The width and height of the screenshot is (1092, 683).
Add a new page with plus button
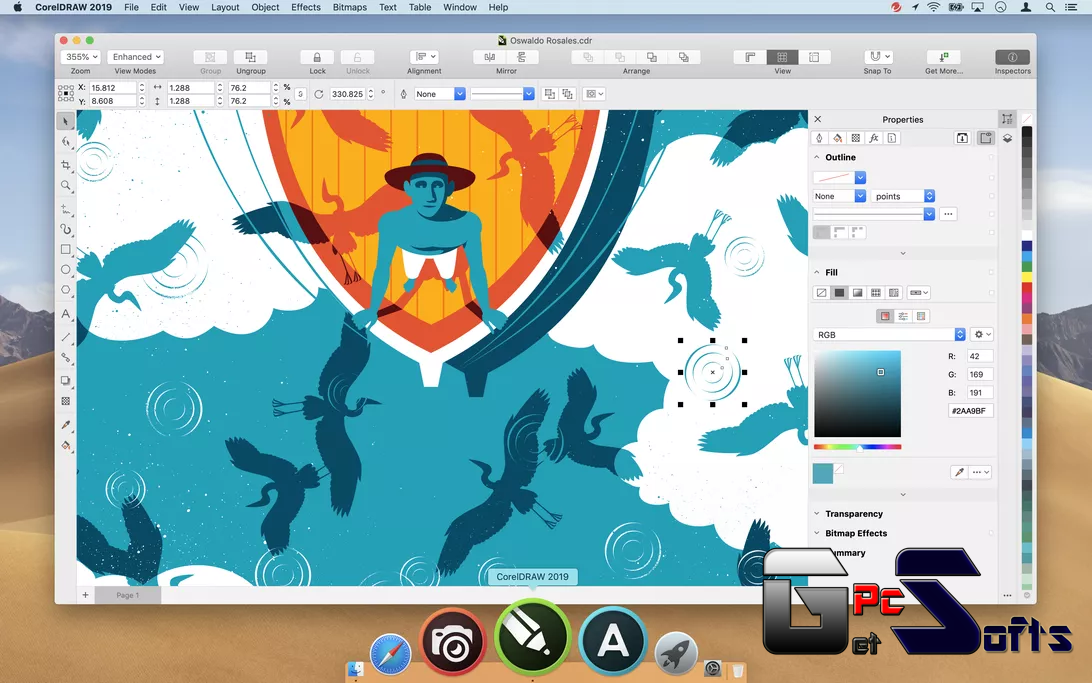86,595
